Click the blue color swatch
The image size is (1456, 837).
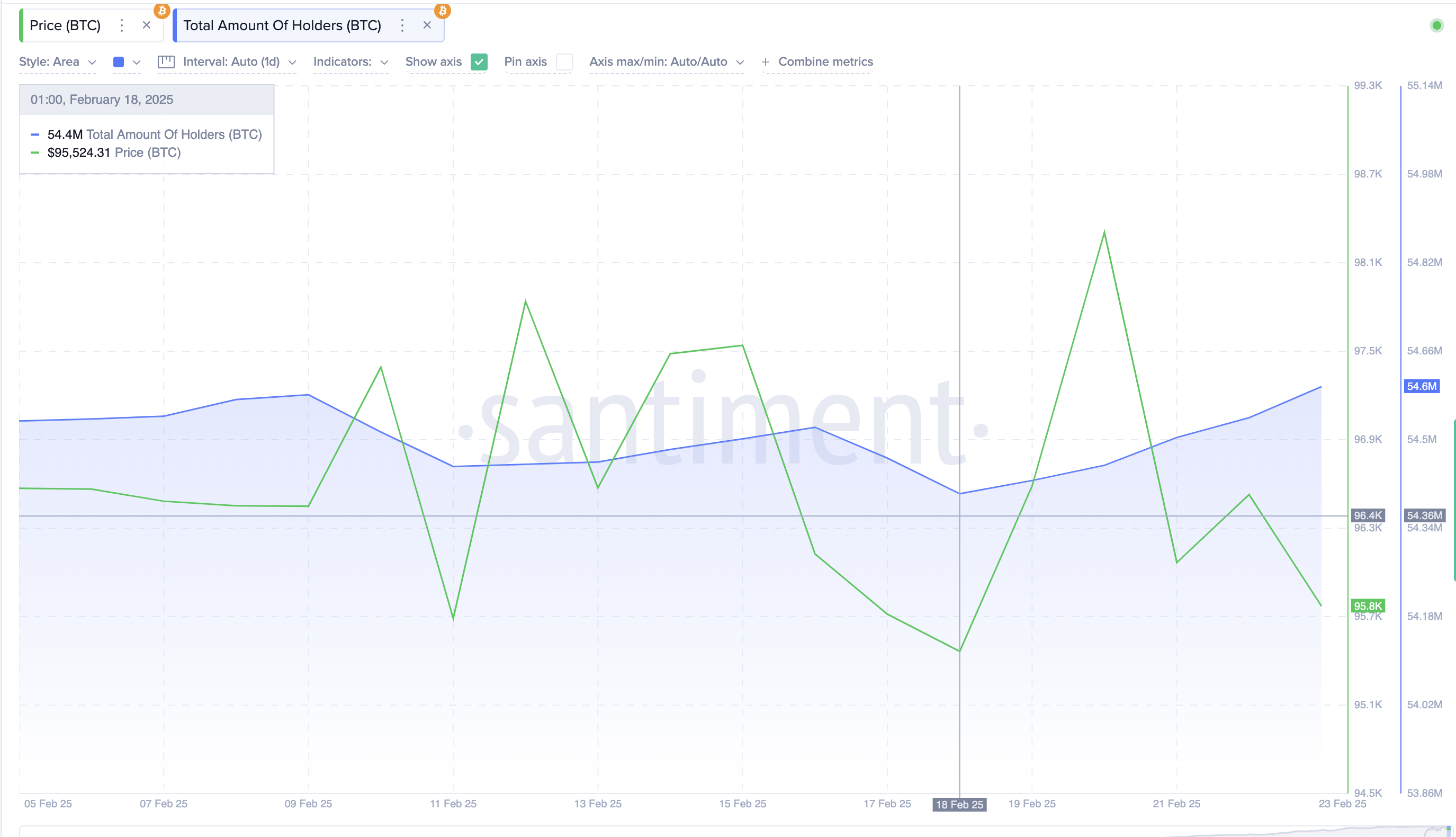click(118, 62)
